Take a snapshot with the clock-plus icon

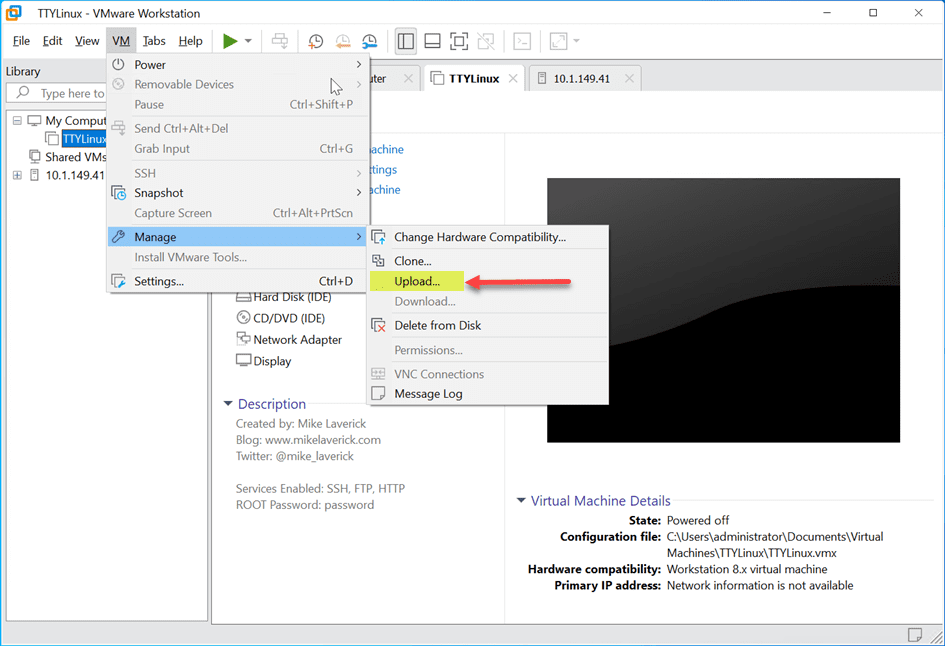[x=315, y=41]
